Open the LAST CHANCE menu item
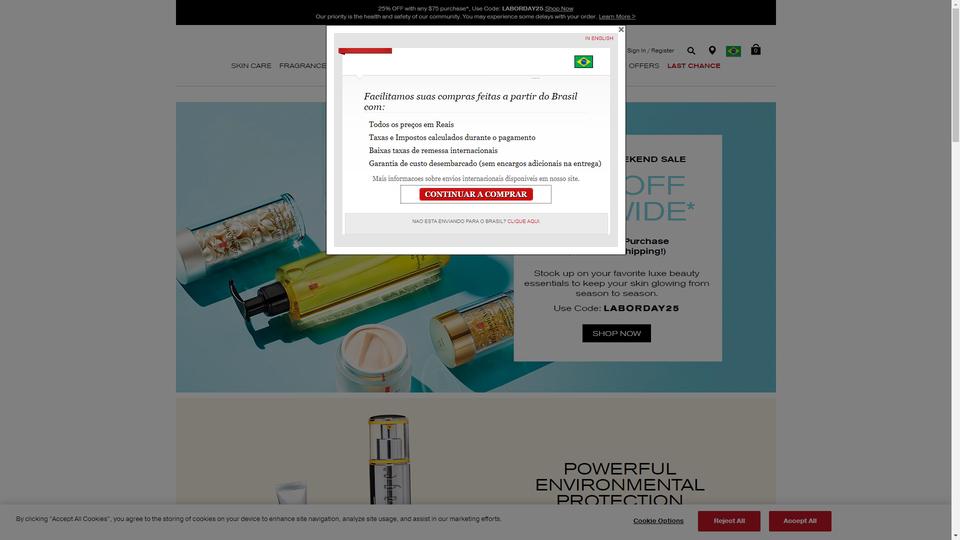This screenshot has width=960, height=540. (x=694, y=66)
